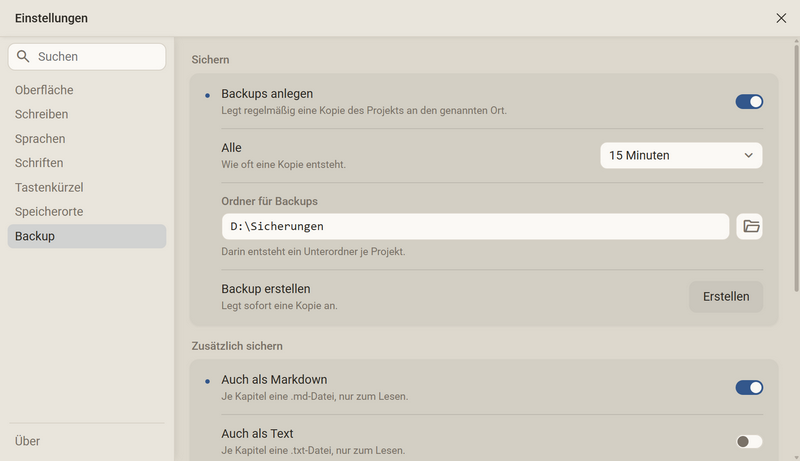
Task: Open the Über page
Action: 87,441
